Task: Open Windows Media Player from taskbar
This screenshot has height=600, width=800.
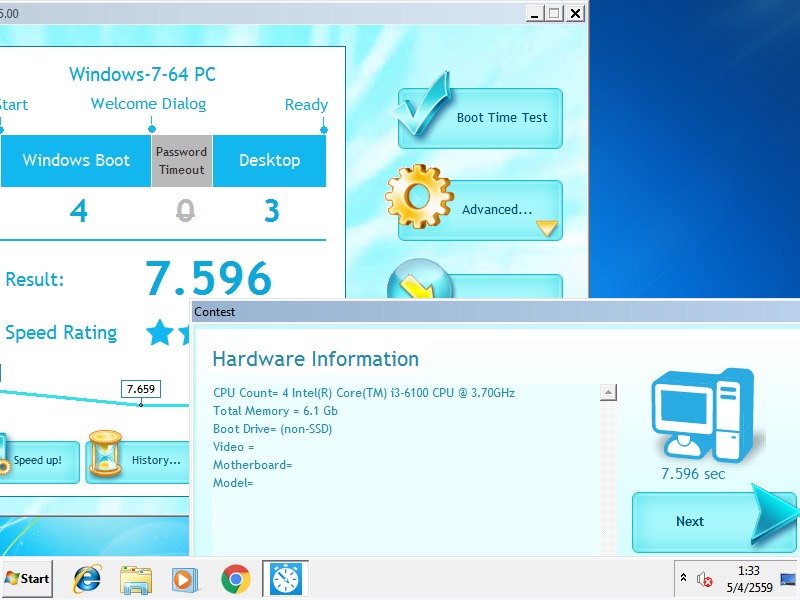Action: click(x=185, y=579)
